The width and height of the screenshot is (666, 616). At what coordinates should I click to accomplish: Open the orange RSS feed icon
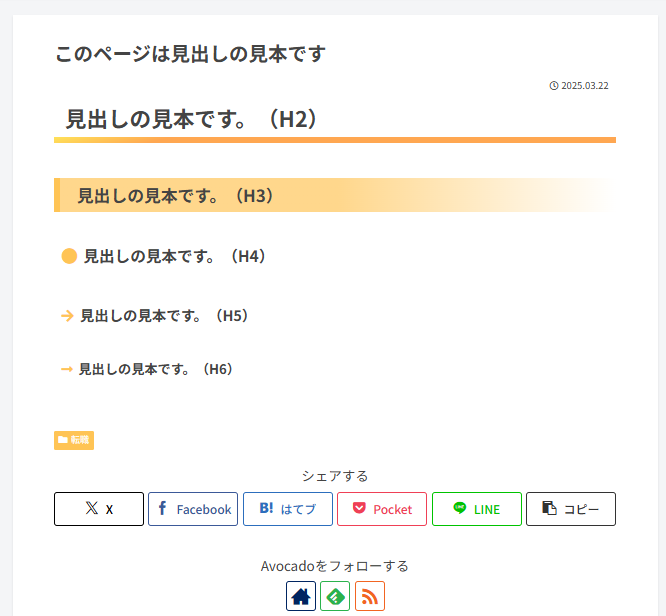click(370, 597)
